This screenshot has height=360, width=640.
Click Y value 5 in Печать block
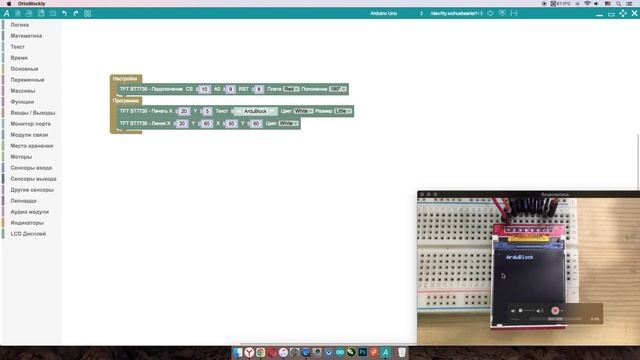(207, 111)
